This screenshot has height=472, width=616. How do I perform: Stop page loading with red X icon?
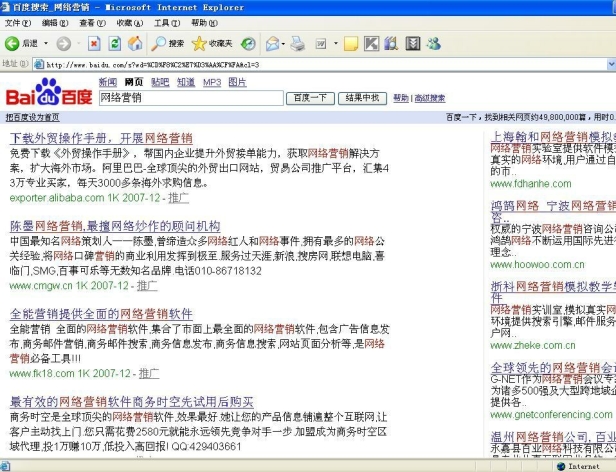(94, 44)
